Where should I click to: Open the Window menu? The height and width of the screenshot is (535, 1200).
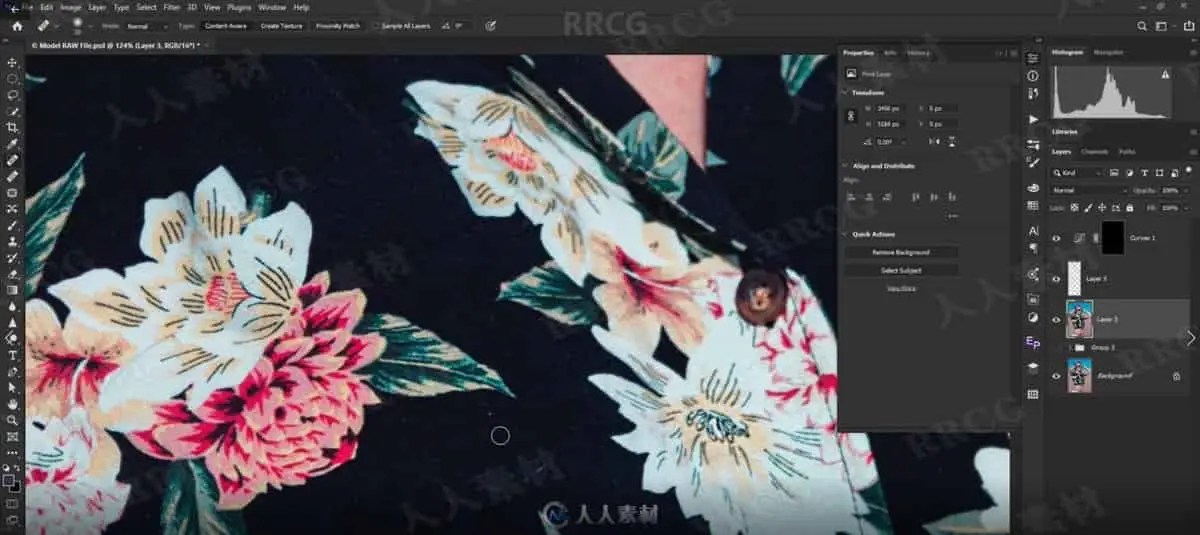click(x=272, y=7)
